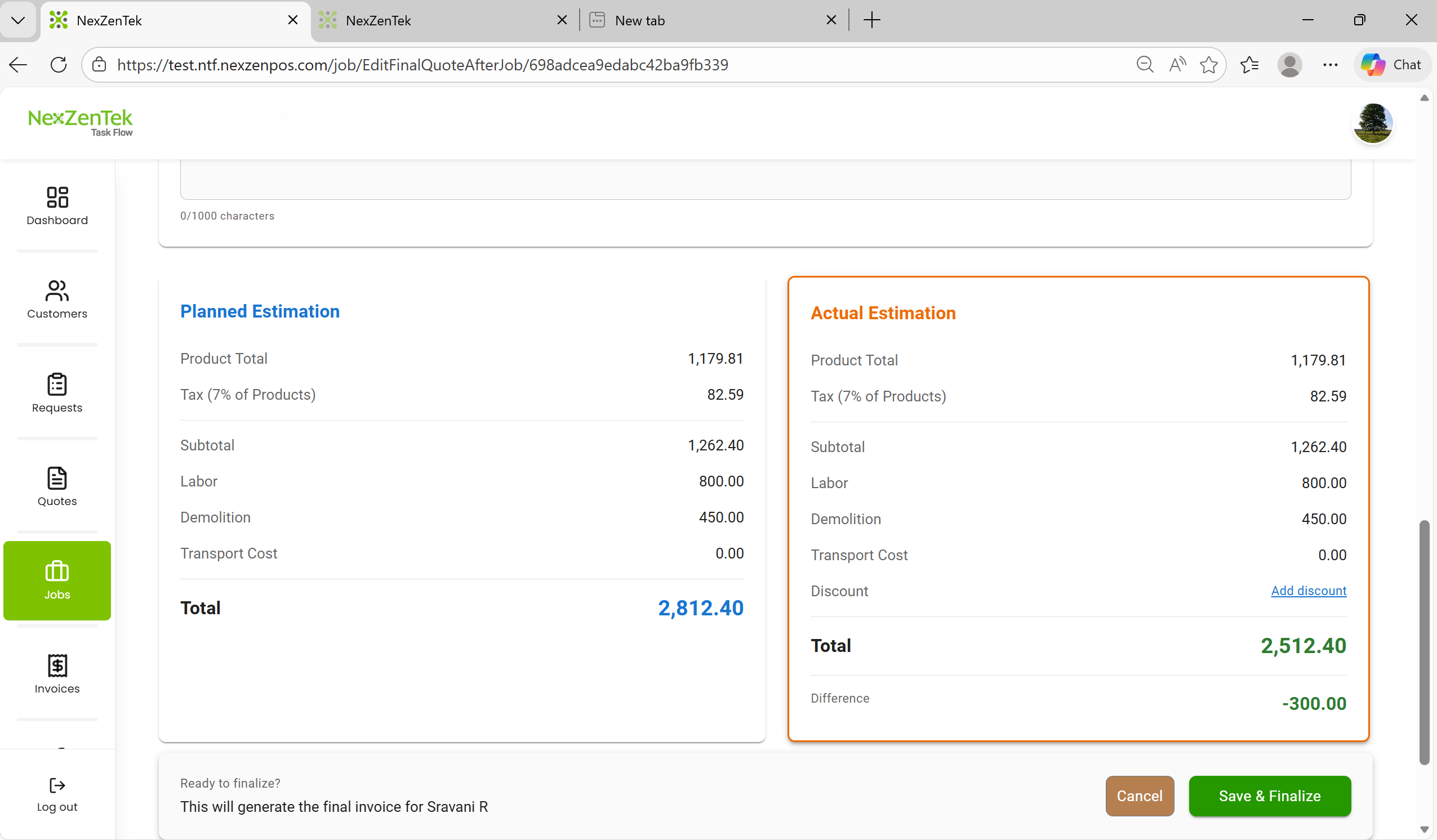The width and height of the screenshot is (1437, 840).
Task: Click the browser refresh icon
Action: pos(59,65)
